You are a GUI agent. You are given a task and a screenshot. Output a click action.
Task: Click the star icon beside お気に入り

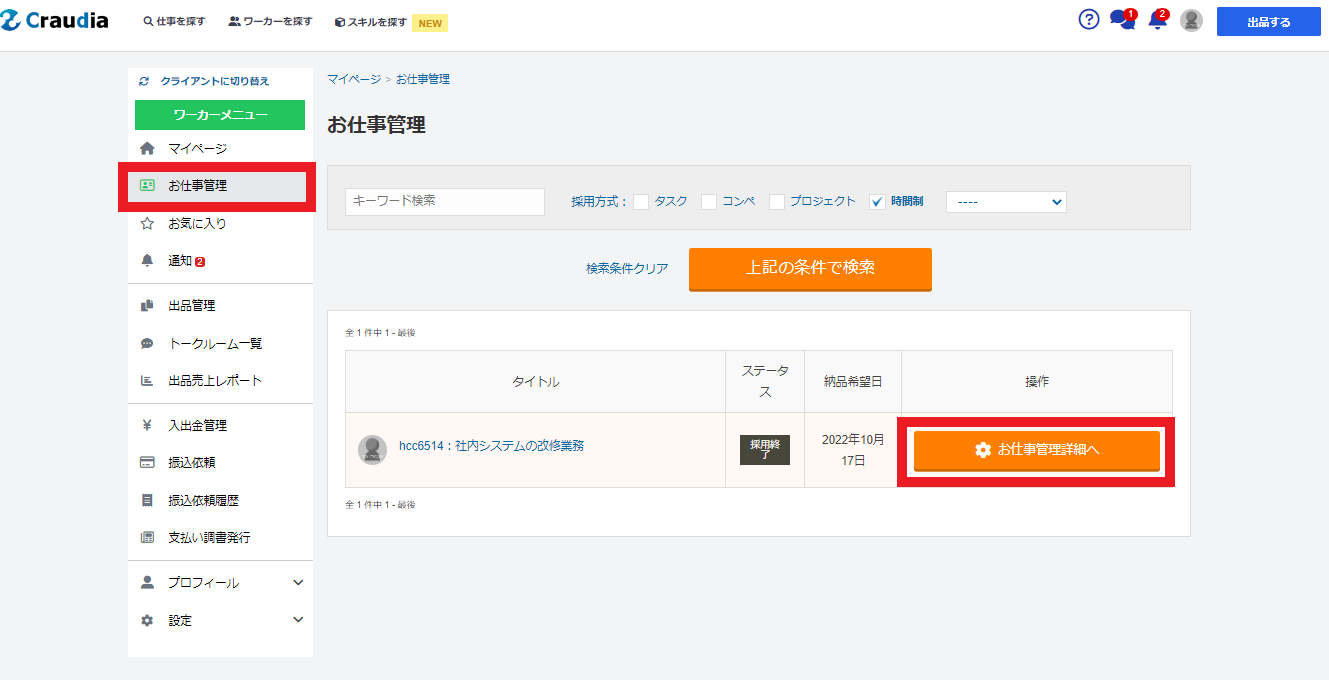coord(147,224)
